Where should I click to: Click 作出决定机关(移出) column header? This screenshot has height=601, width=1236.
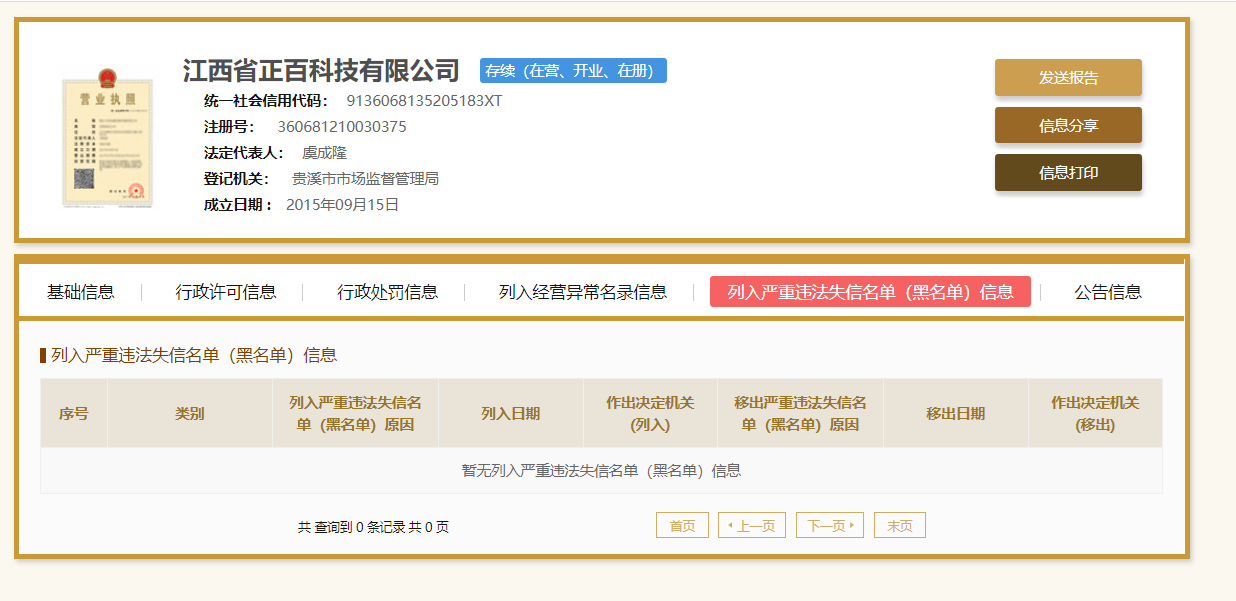tap(1095, 413)
